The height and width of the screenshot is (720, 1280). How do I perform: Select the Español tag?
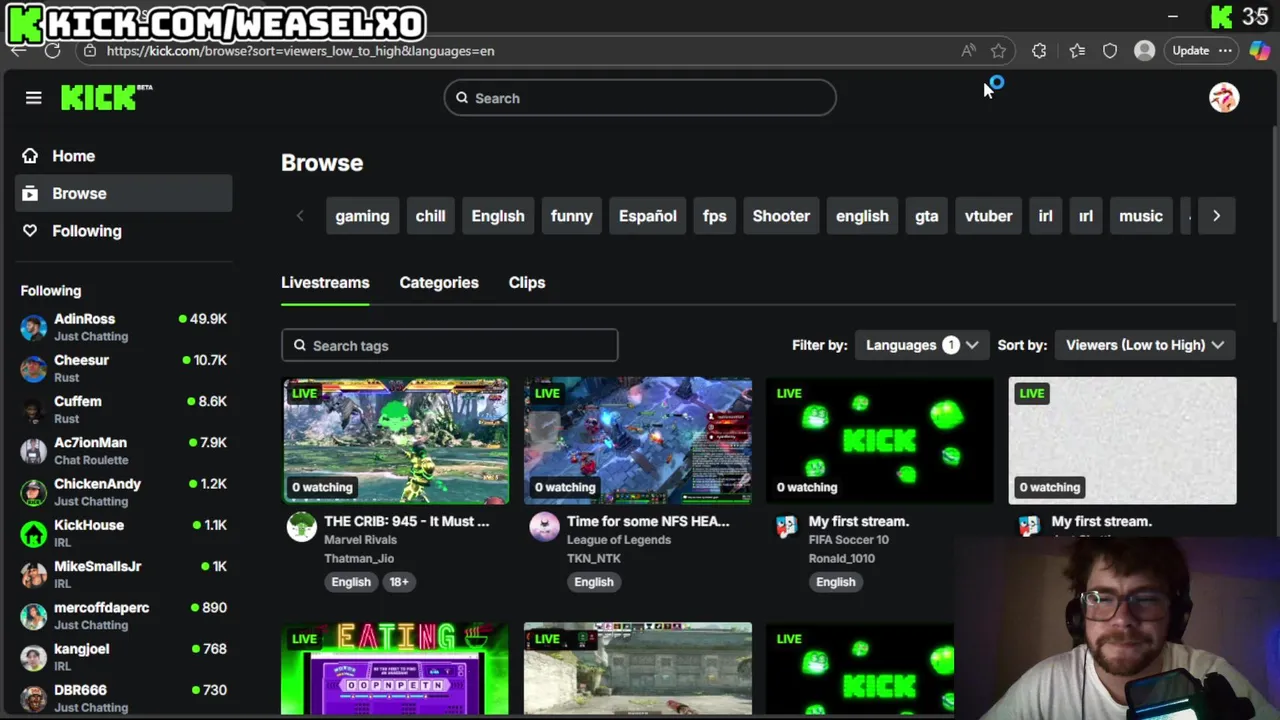pyautogui.click(x=648, y=216)
